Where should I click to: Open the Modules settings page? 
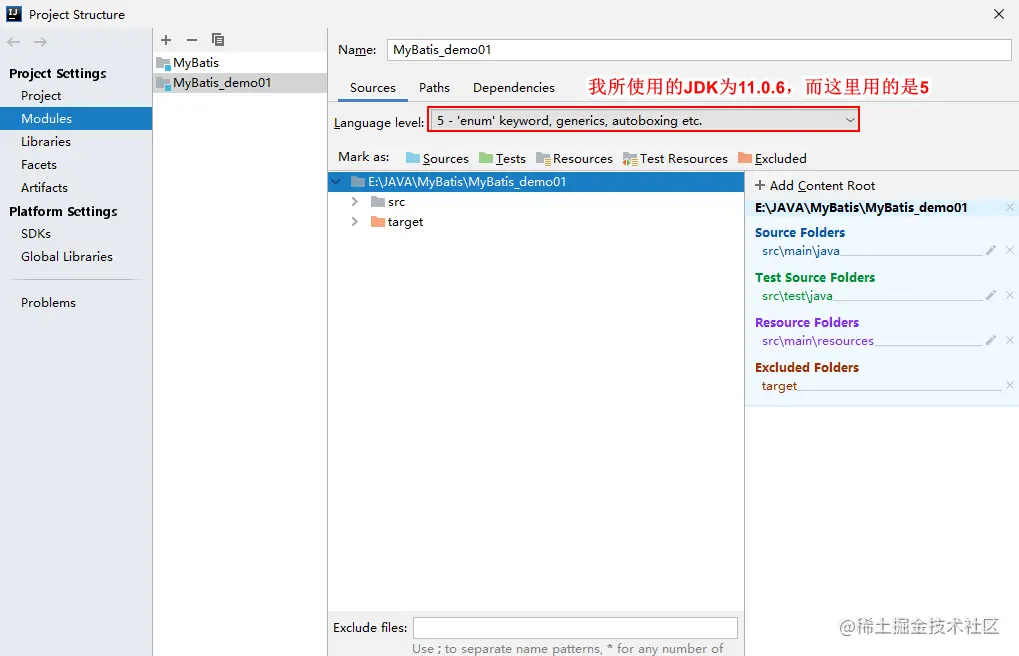[x=76, y=118]
